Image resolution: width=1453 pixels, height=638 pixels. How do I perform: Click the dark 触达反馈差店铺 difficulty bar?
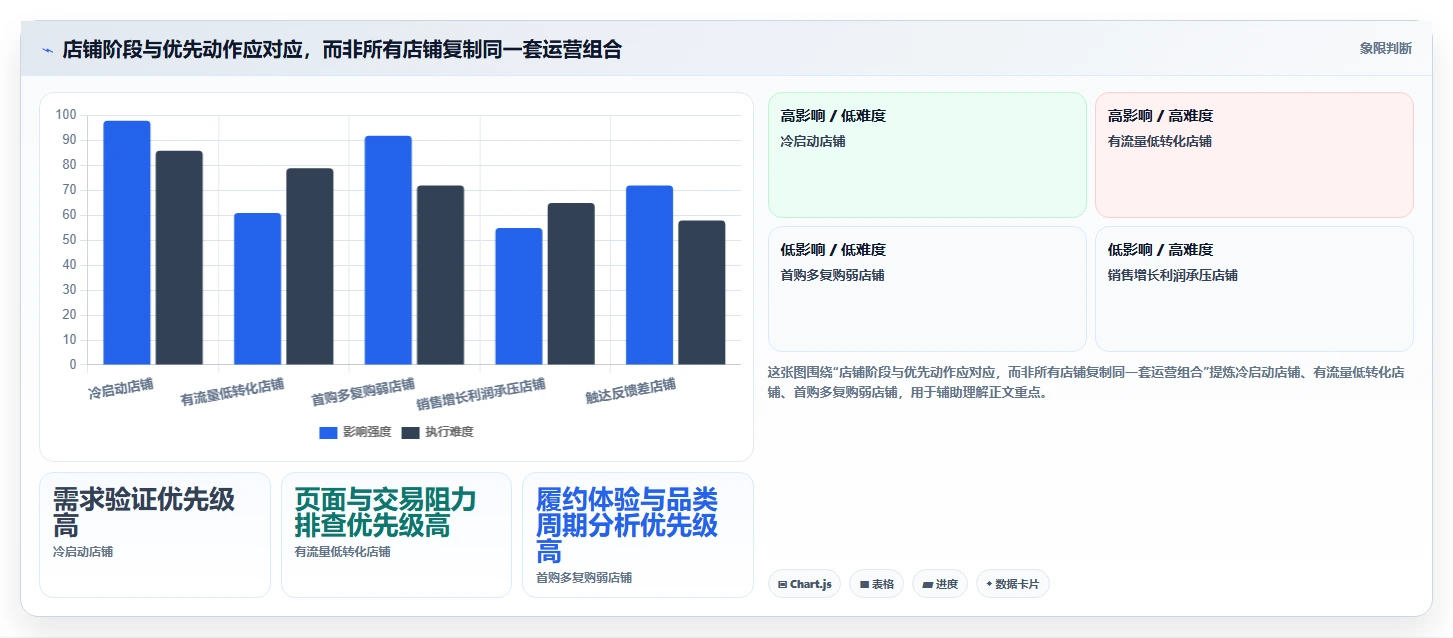point(702,293)
